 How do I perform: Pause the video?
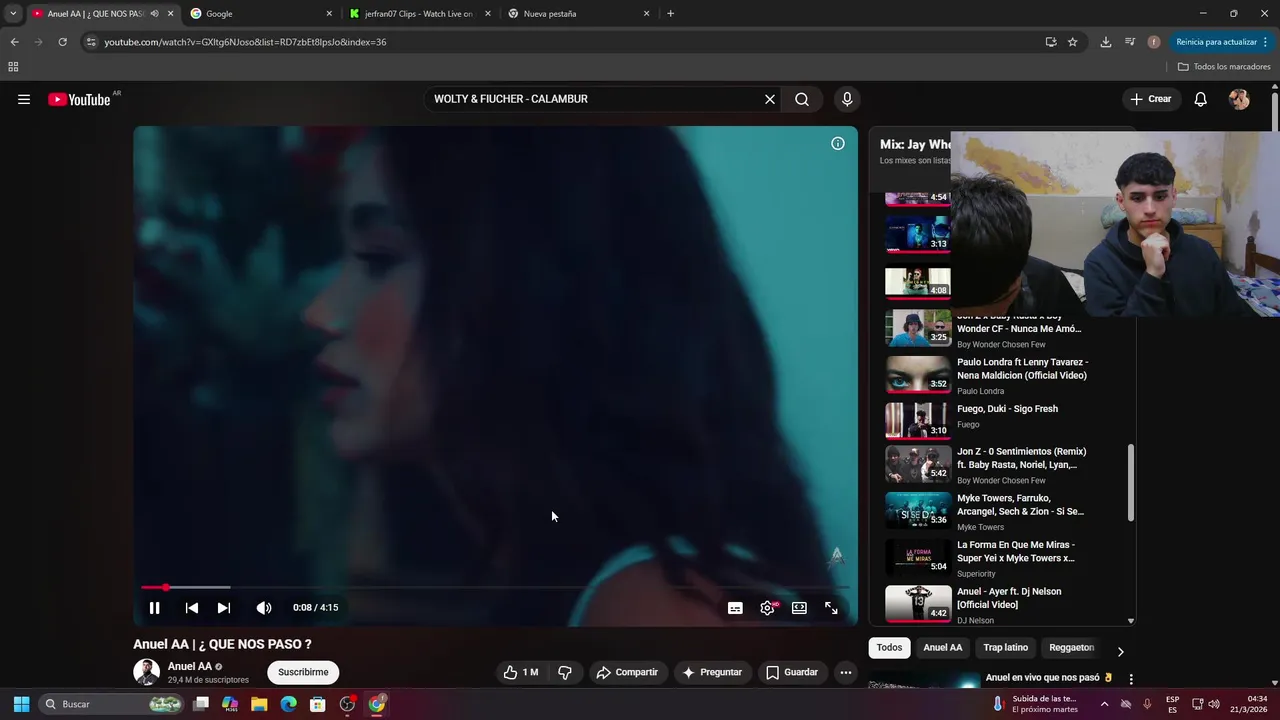click(x=155, y=608)
